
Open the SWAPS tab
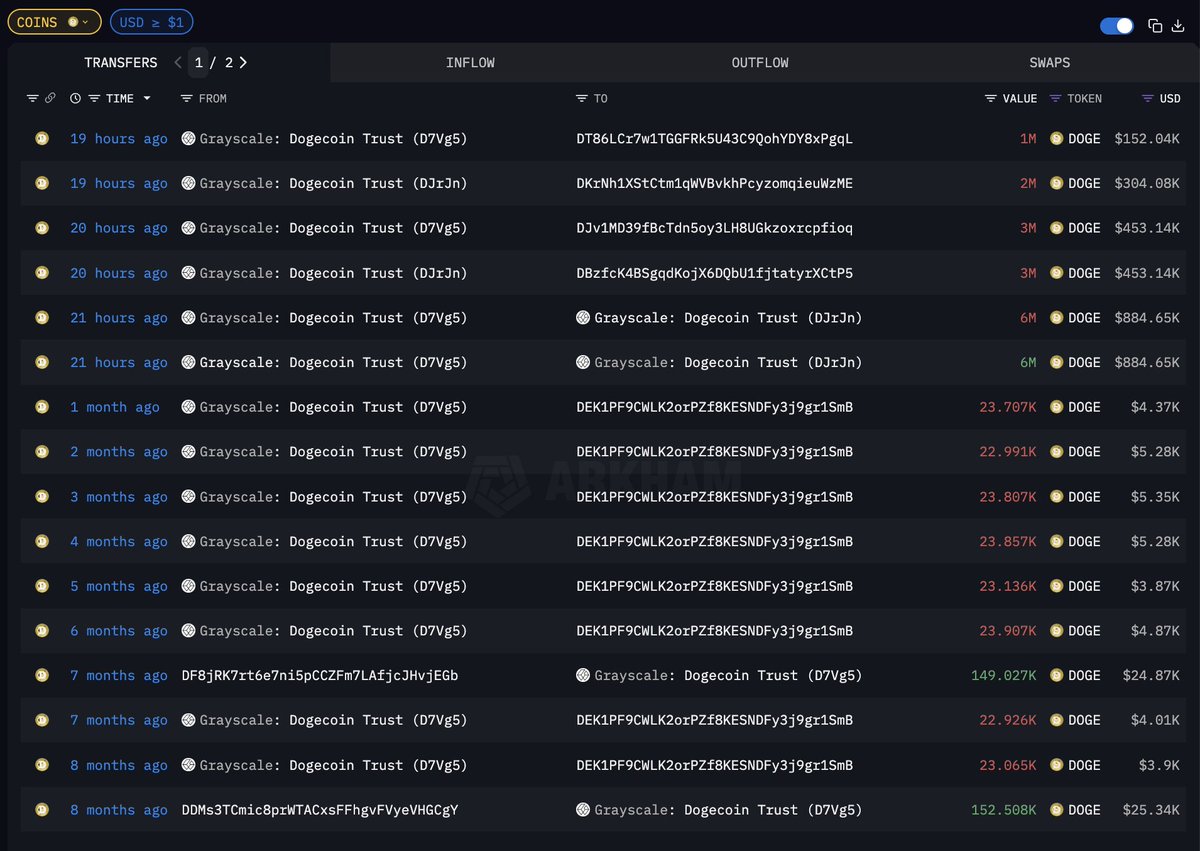coord(1049,62)
